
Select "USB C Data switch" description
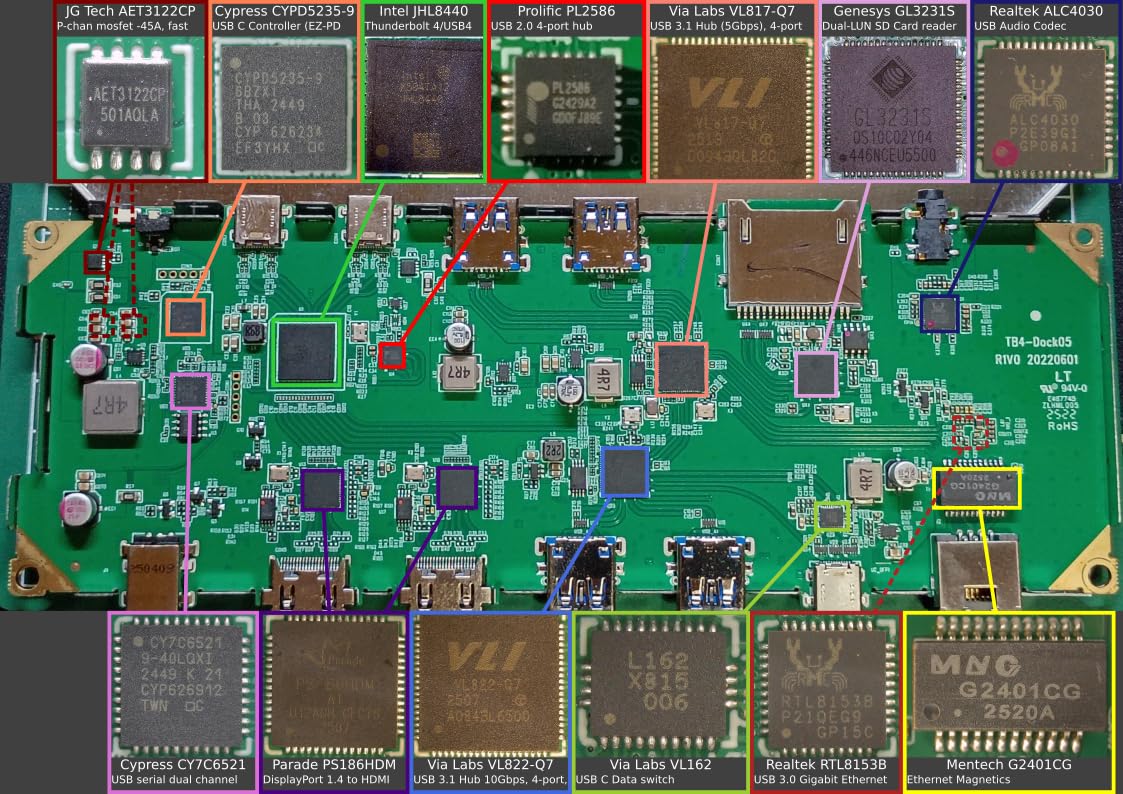[625, 780]
